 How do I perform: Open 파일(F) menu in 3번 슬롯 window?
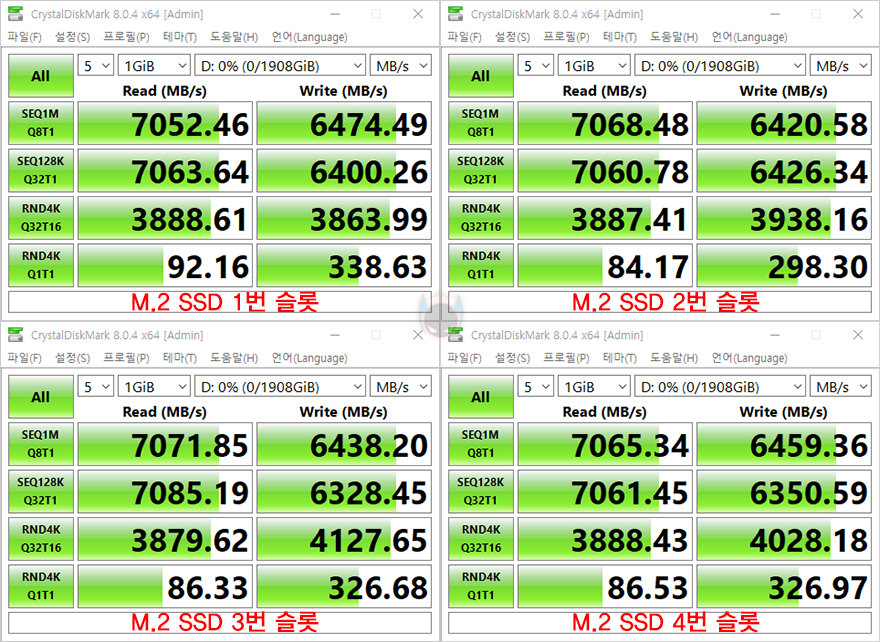pos(24,358)
